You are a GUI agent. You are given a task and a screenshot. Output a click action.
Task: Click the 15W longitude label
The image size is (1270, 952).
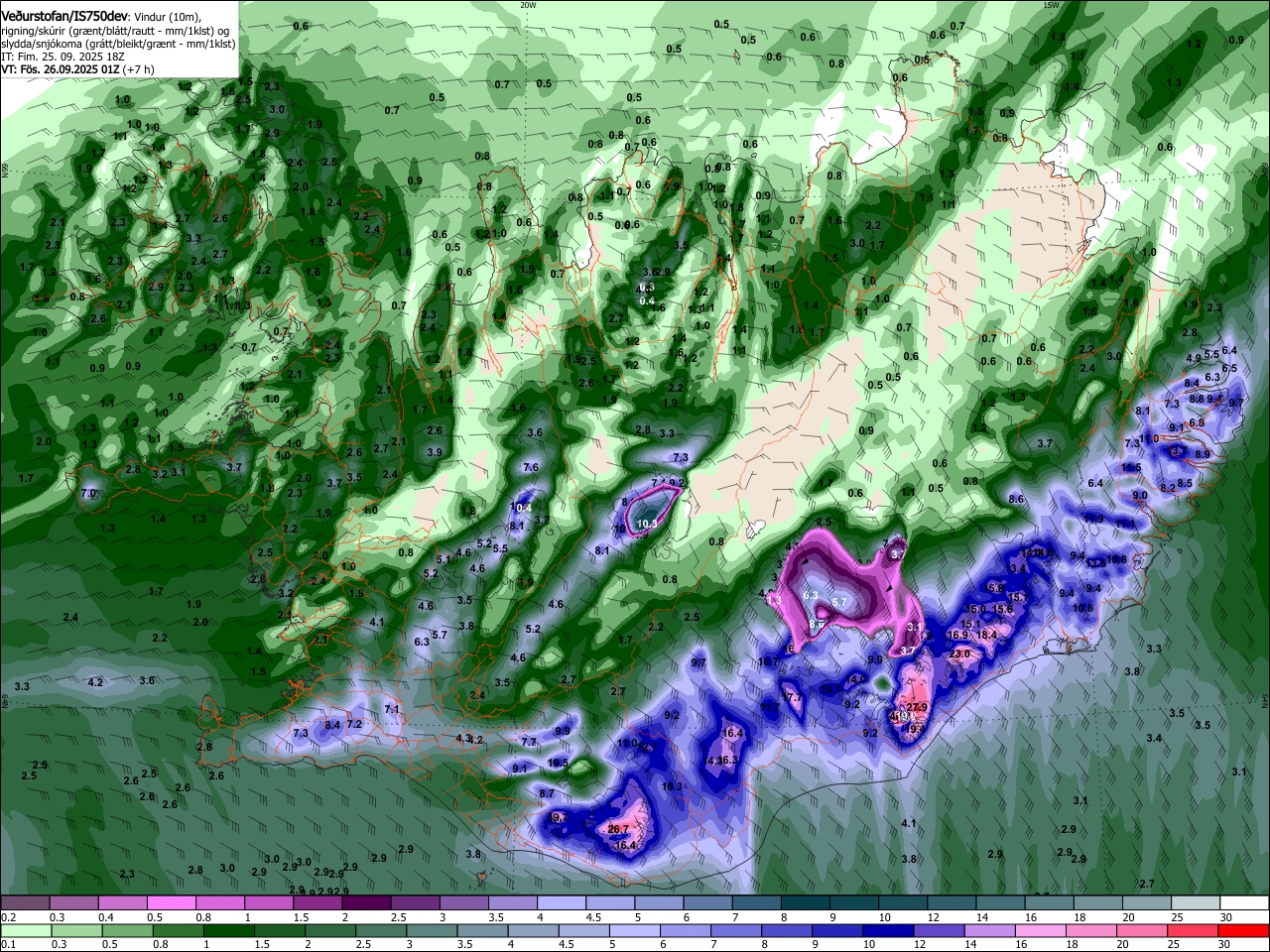pos(1051,5)
